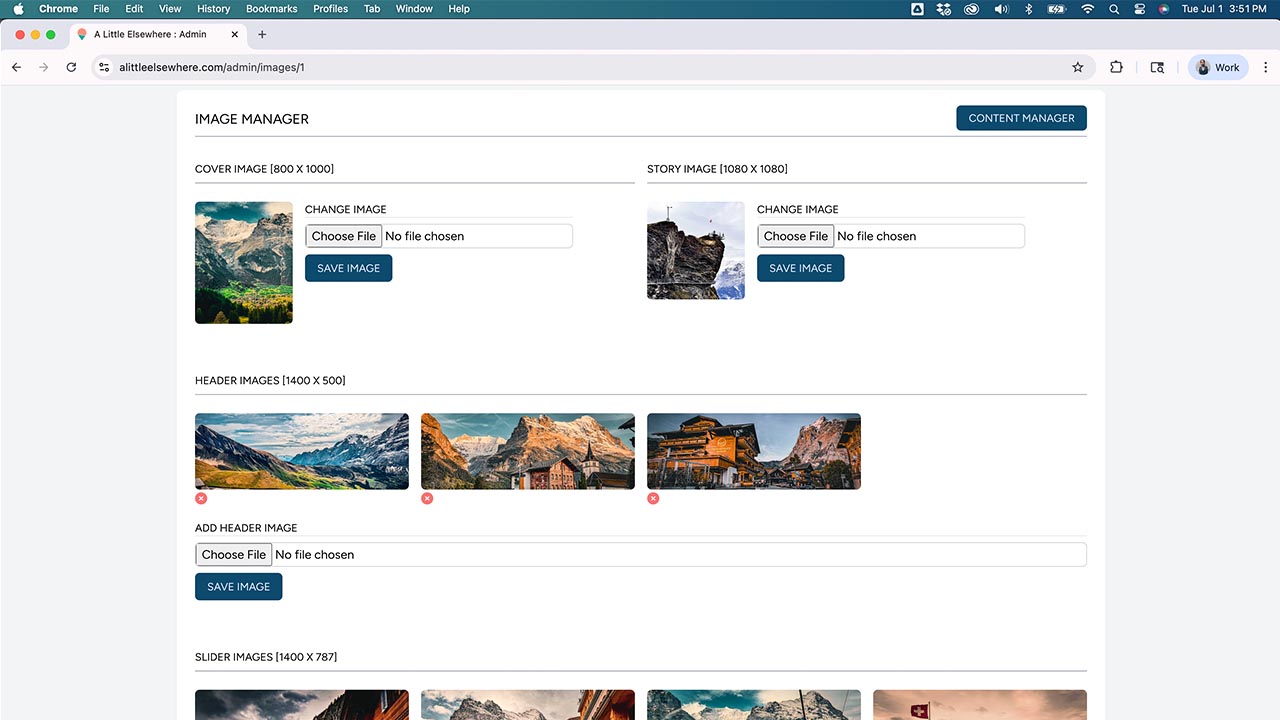
Task: Click the browser forward arrow
Action: [43, 67]
